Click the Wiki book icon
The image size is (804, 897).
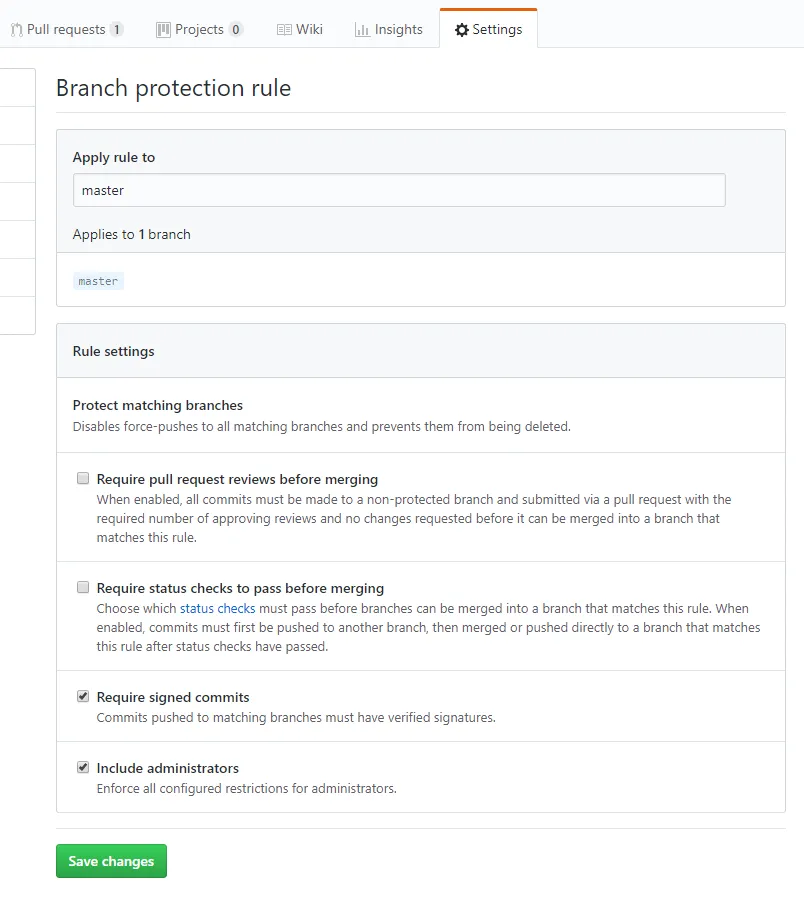[284, 30]
